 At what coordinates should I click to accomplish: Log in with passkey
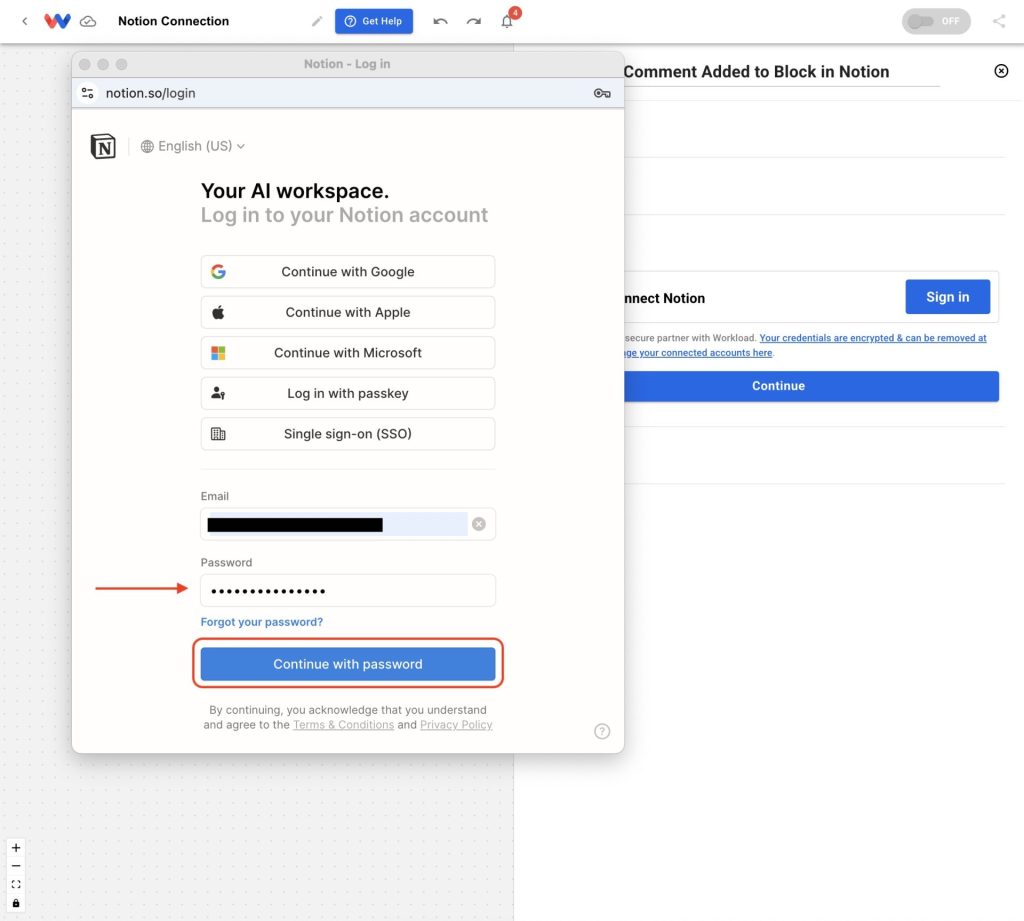347,393
